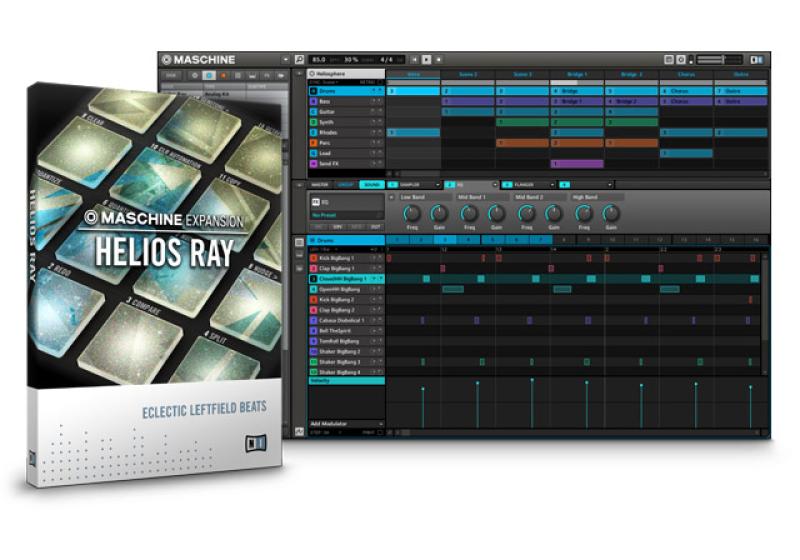The image size is (800, 560).
Task: Select the Guitar group icon
Action: pos(314,112)
